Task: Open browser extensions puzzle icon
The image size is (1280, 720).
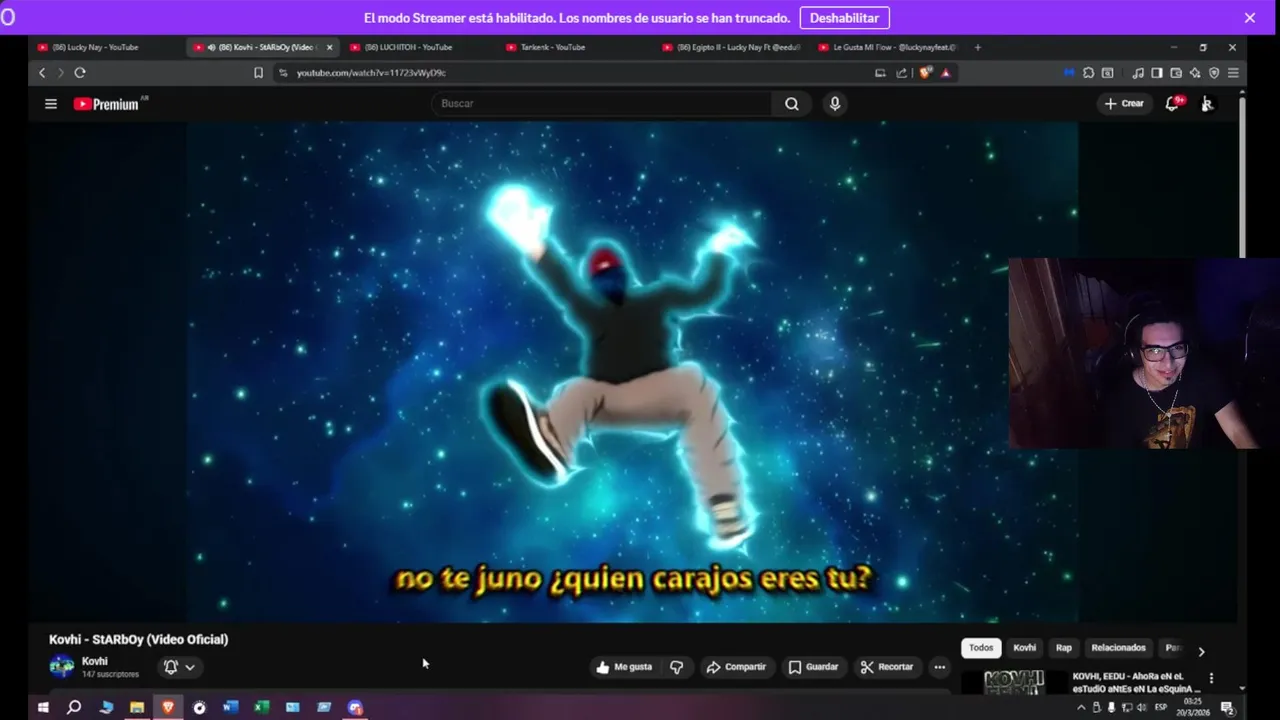Action: pyautogui.click(x=1088, y=73)
